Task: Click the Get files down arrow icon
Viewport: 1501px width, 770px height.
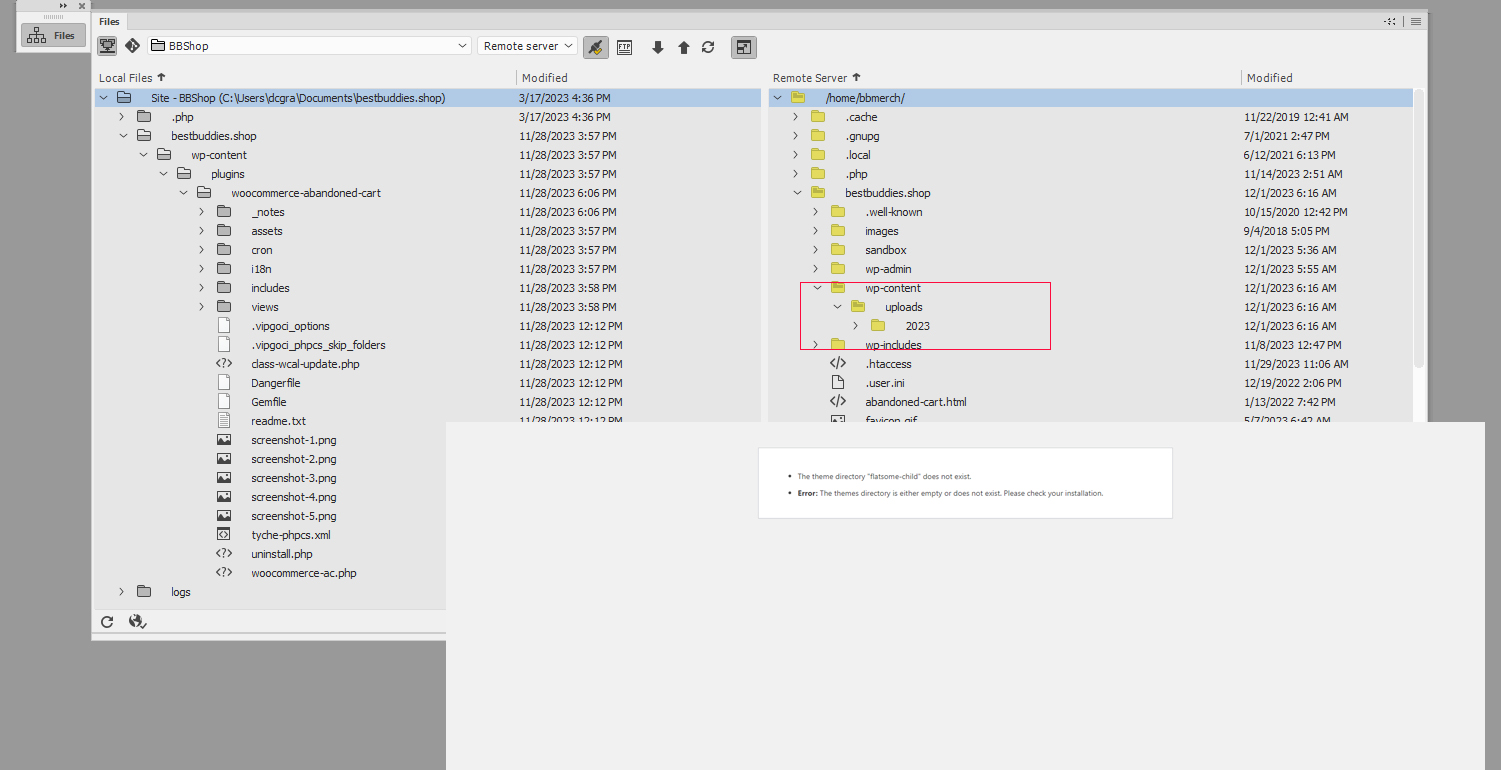Action: pyautogui.click(x=657, y=47)
